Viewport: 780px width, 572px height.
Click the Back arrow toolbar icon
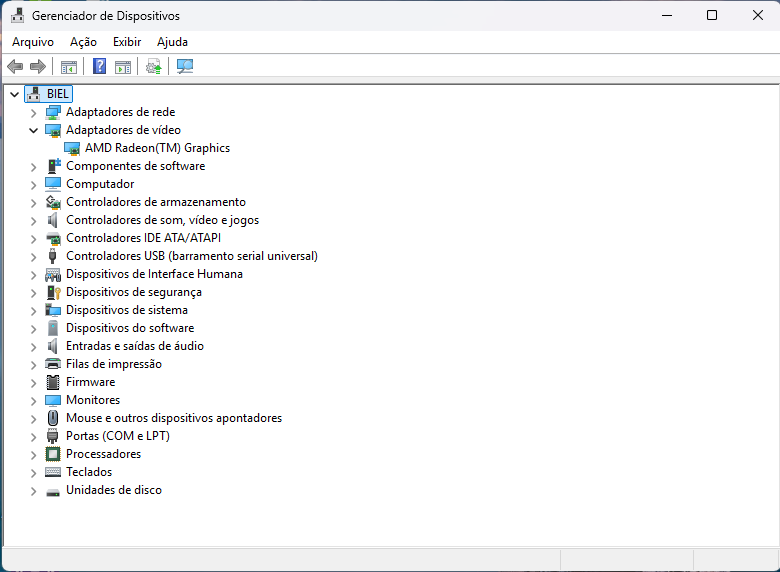(15, 66)
